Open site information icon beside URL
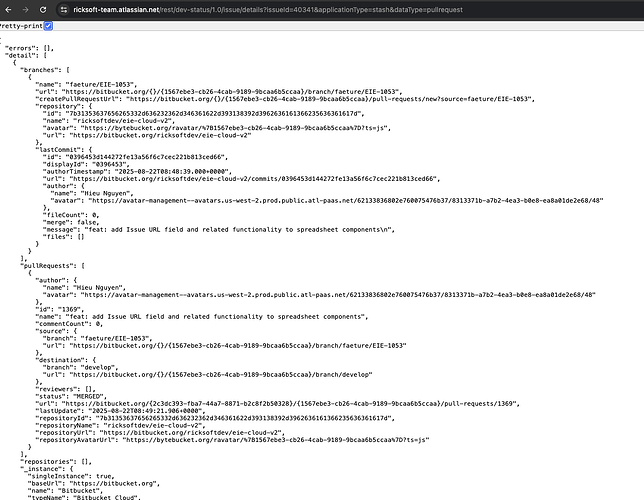Screen dimensions: 644x500 click(x=64, y=9)
